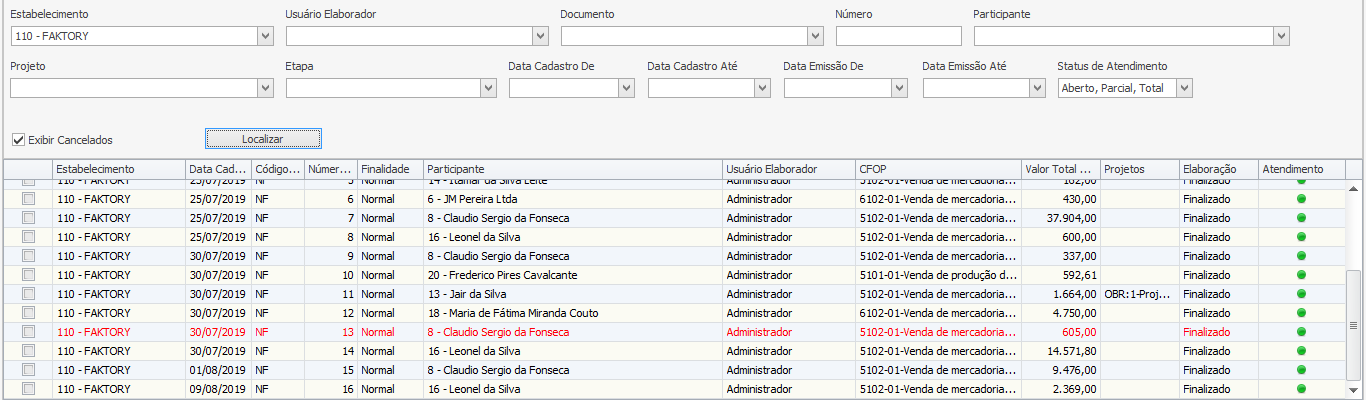
Task: Open the Usuário Elaborador dropdown list
Action: 540,36
